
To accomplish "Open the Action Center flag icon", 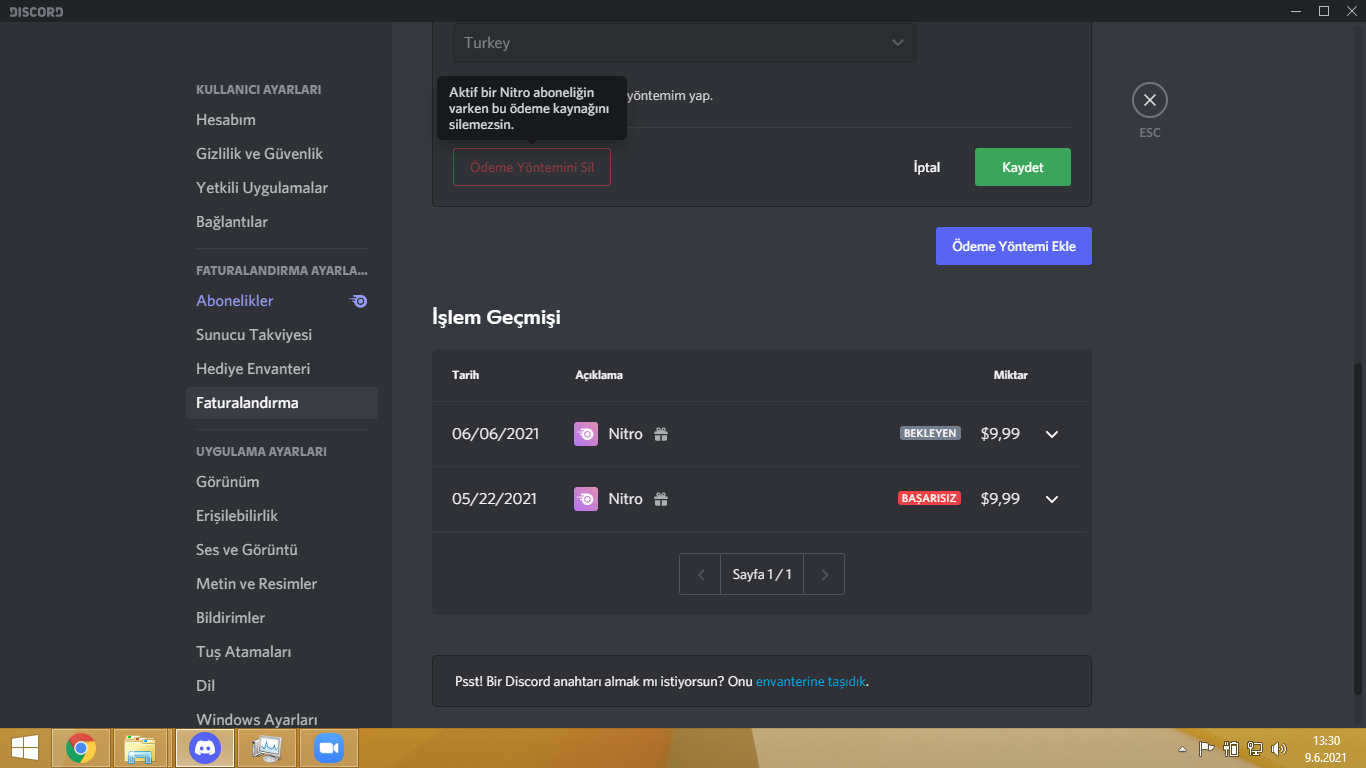I will 1207,748.
